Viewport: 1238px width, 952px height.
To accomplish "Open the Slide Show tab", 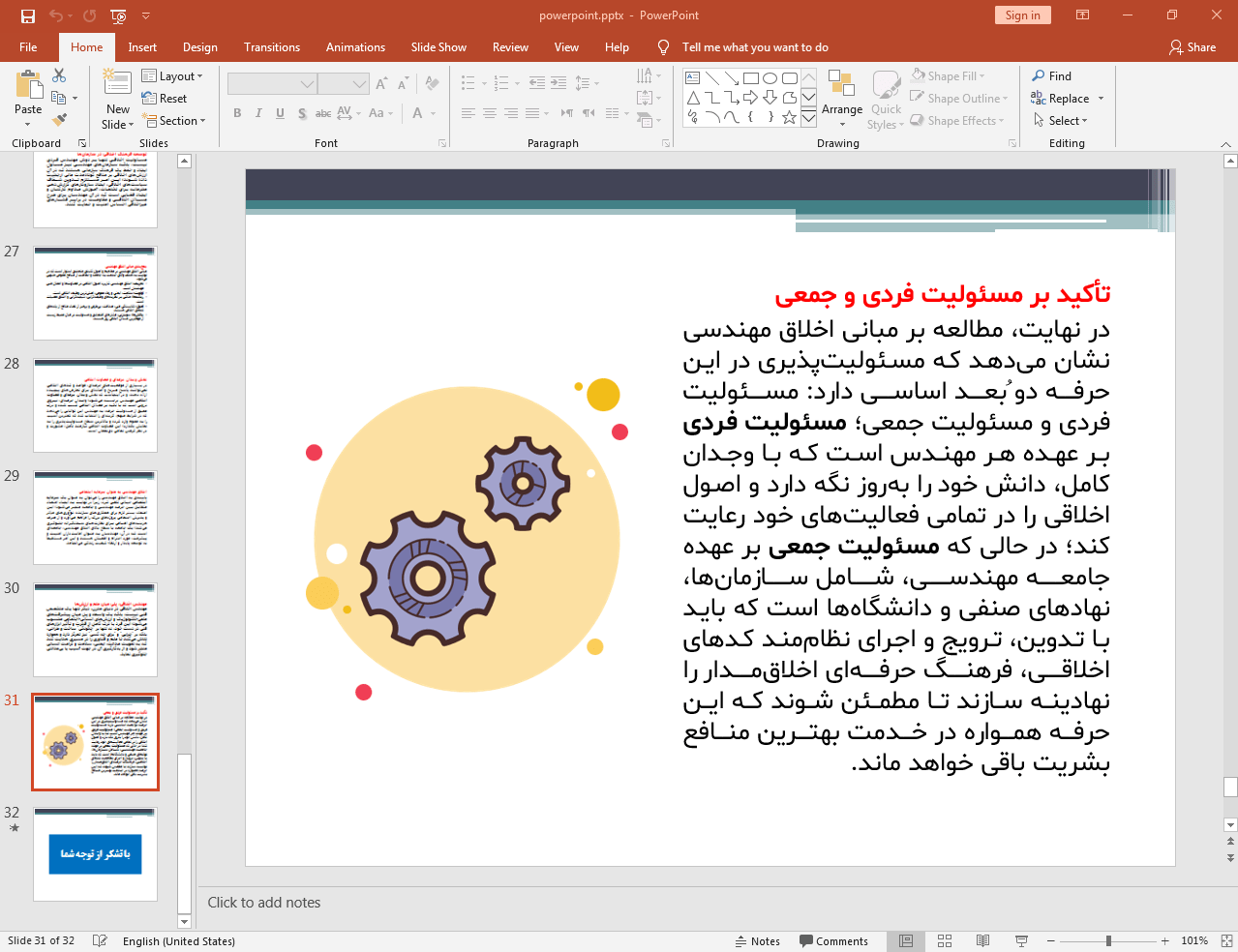I will (438, 46).
